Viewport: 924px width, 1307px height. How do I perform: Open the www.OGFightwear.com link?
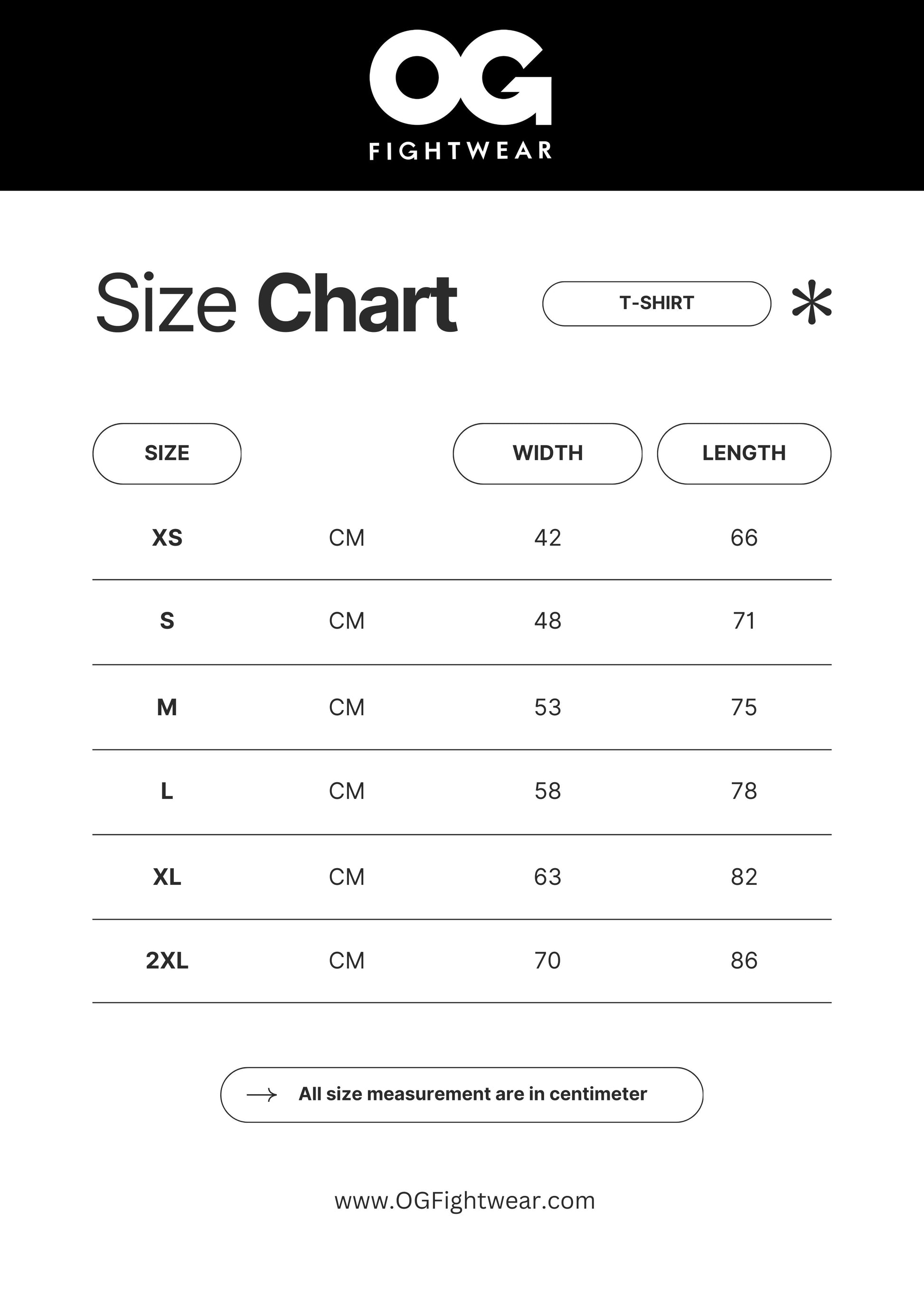pos(464,1201)
